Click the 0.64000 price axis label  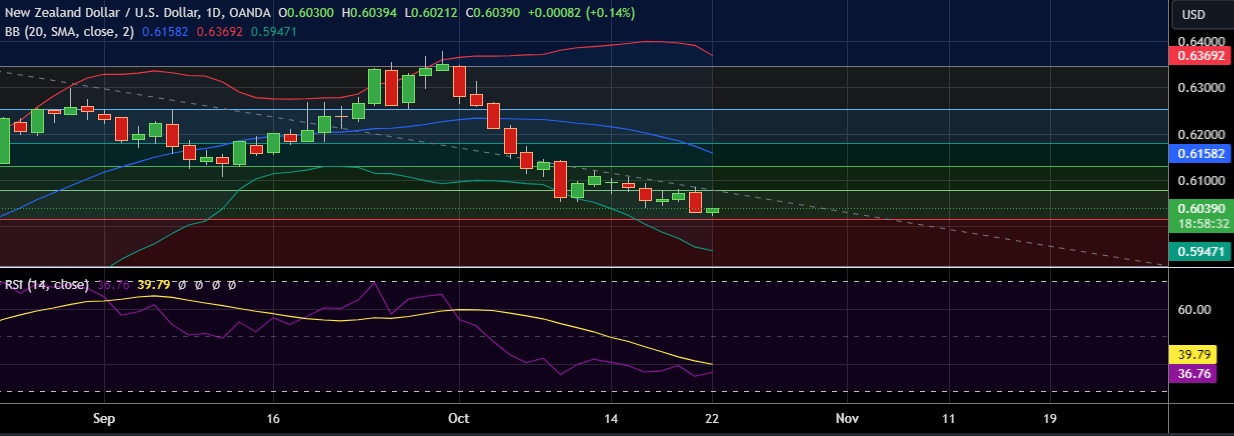tap(1200, 41)
